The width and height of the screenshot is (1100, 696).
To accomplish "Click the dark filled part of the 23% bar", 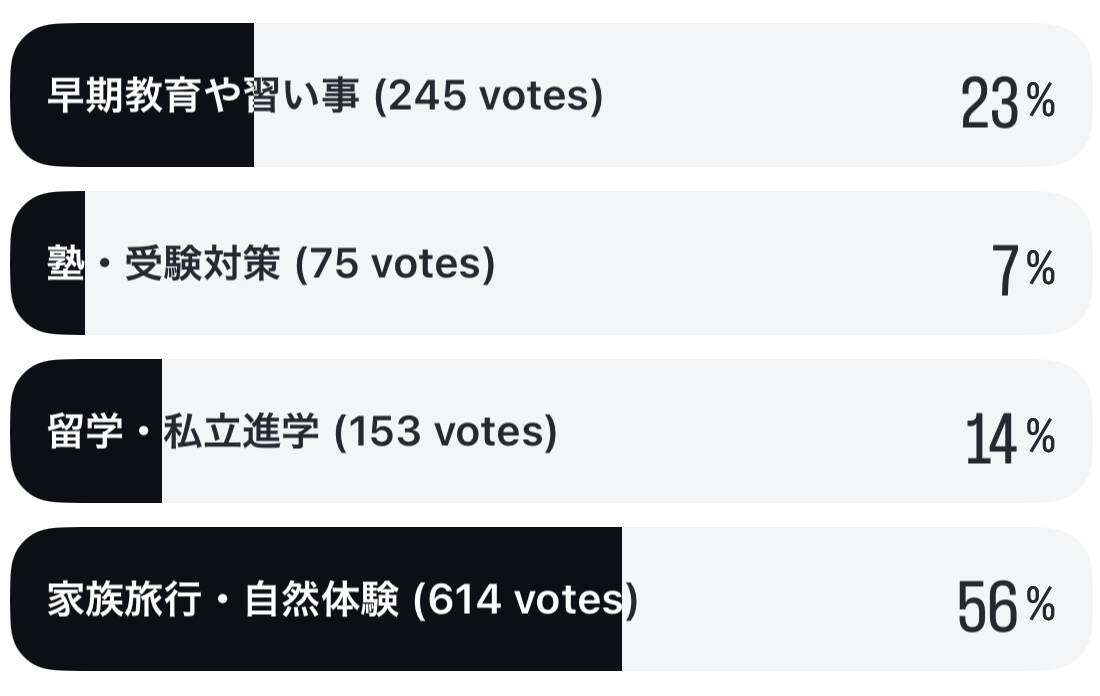I will [130, 140].
